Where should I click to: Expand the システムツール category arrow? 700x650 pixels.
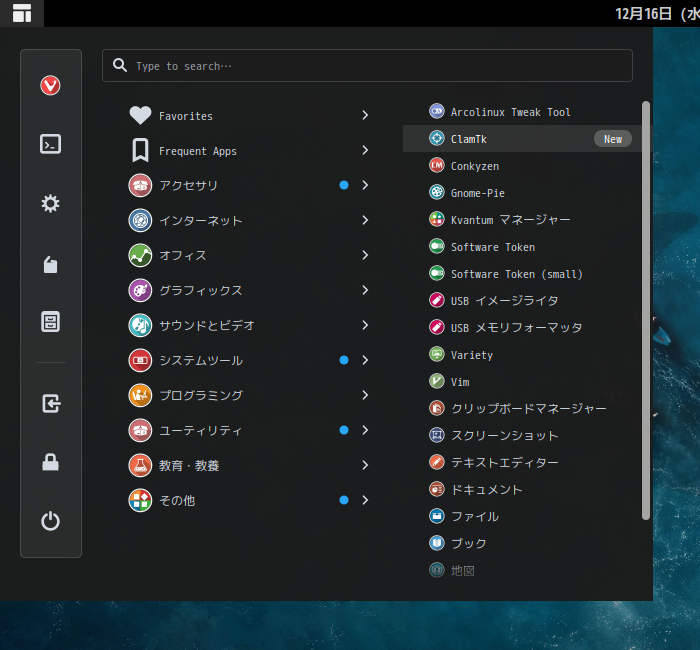365,360
